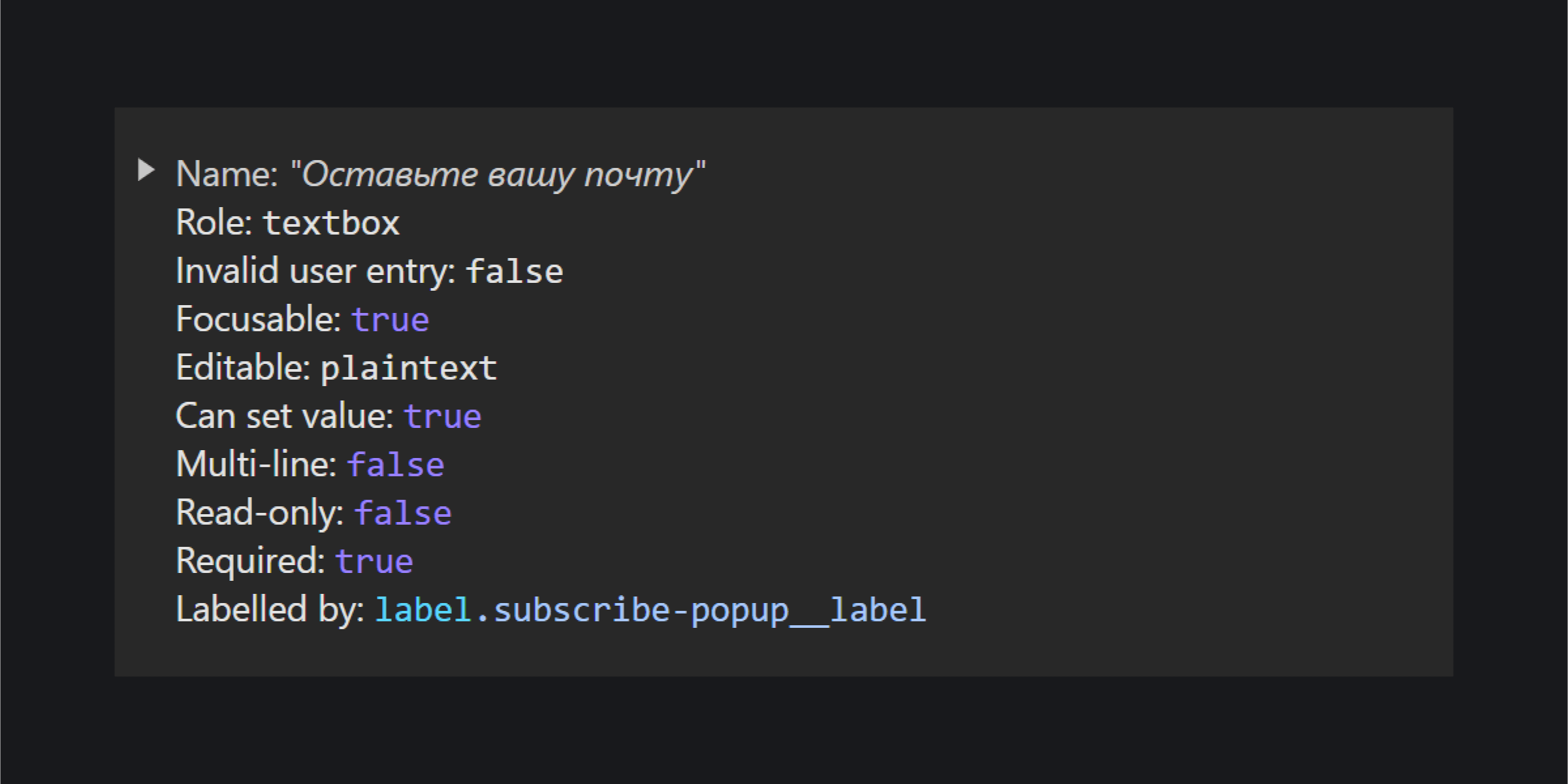
Task: Select the Role: textbox row
Action: pyautogui.click(x=287, y=223)
